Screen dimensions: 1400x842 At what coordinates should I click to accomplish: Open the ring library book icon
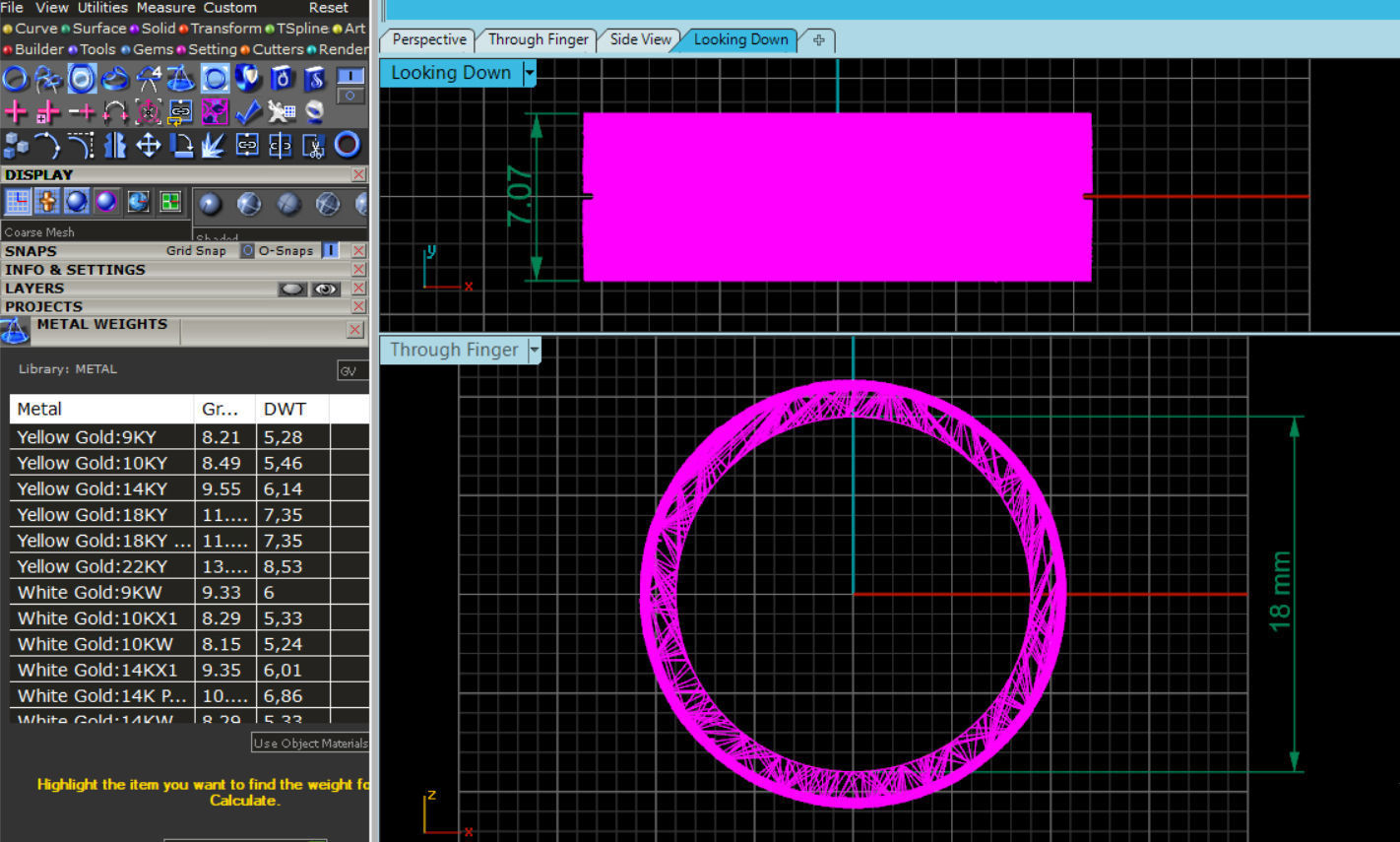click(x=282, y=78)
